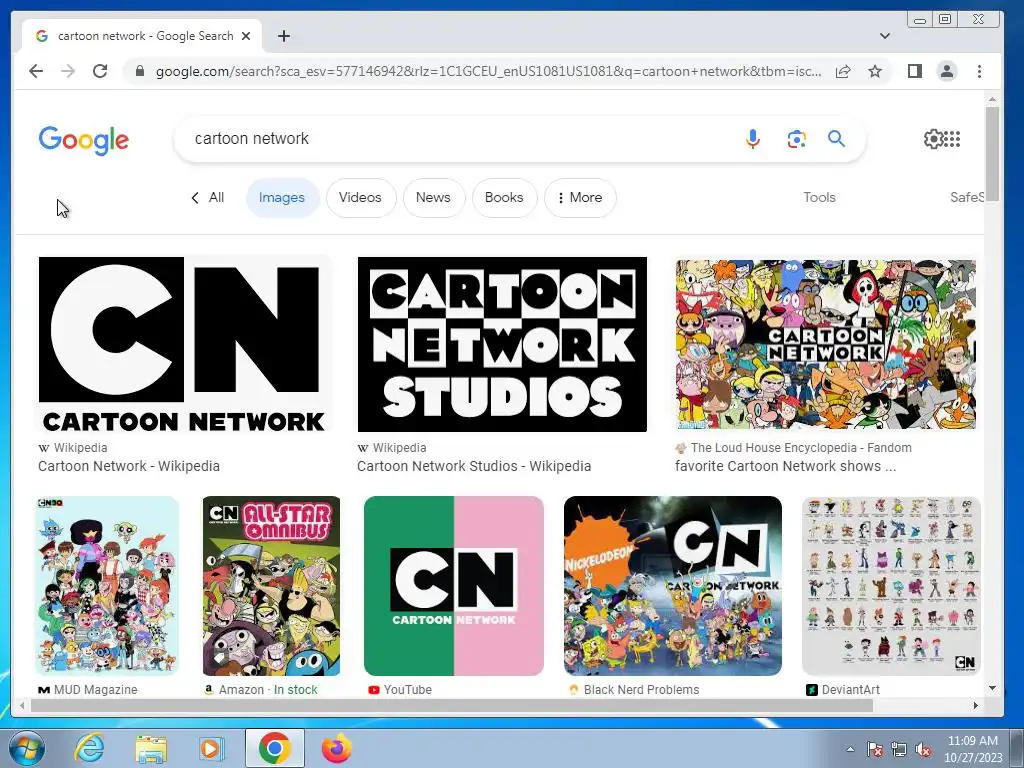Open a new tab
The width and height of the screenshot is (1024, 768).
[x=283, y=36]
